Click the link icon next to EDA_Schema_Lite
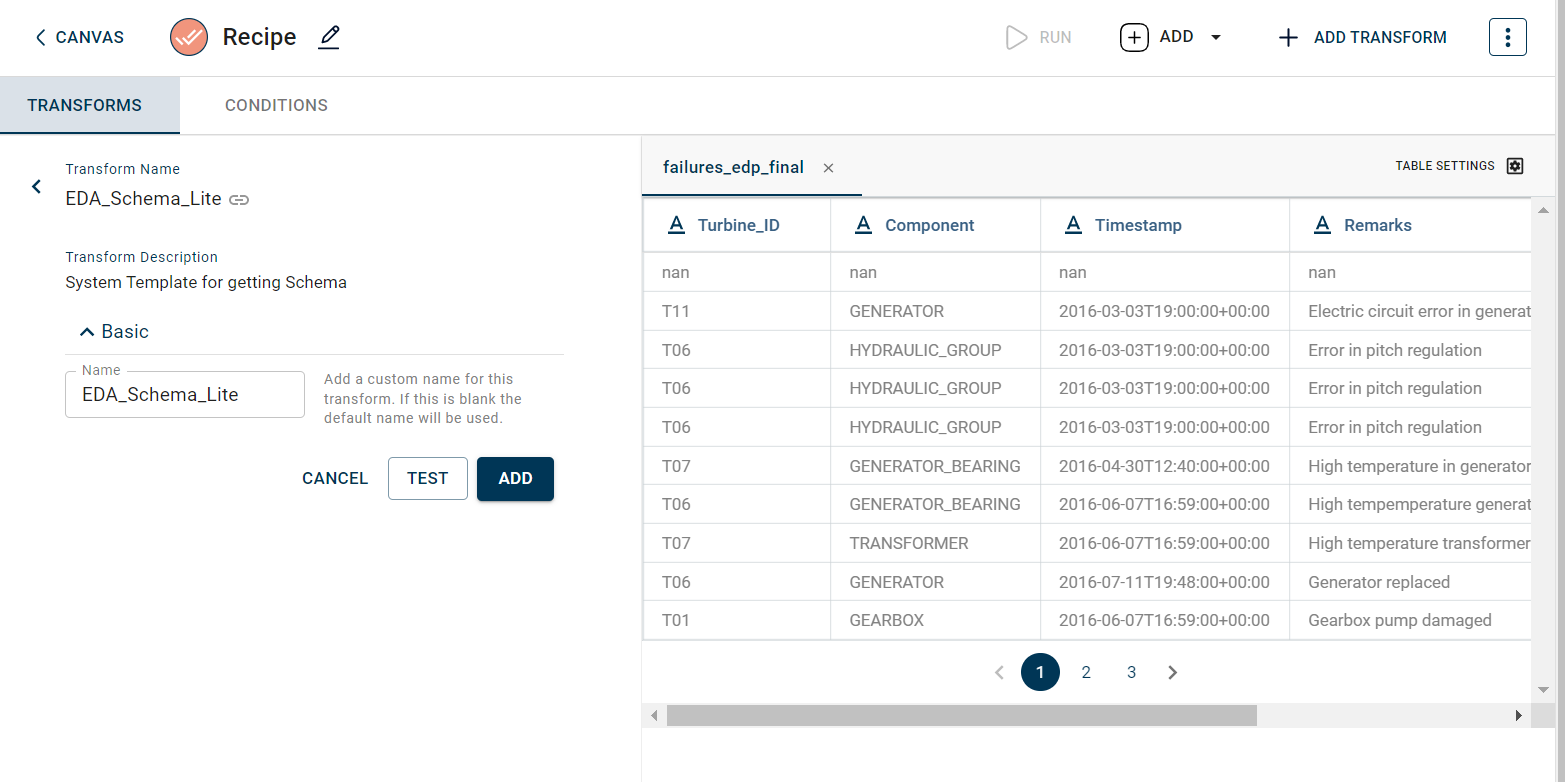1565x782 pixels. pyautogui.click(x=239, y=200)
